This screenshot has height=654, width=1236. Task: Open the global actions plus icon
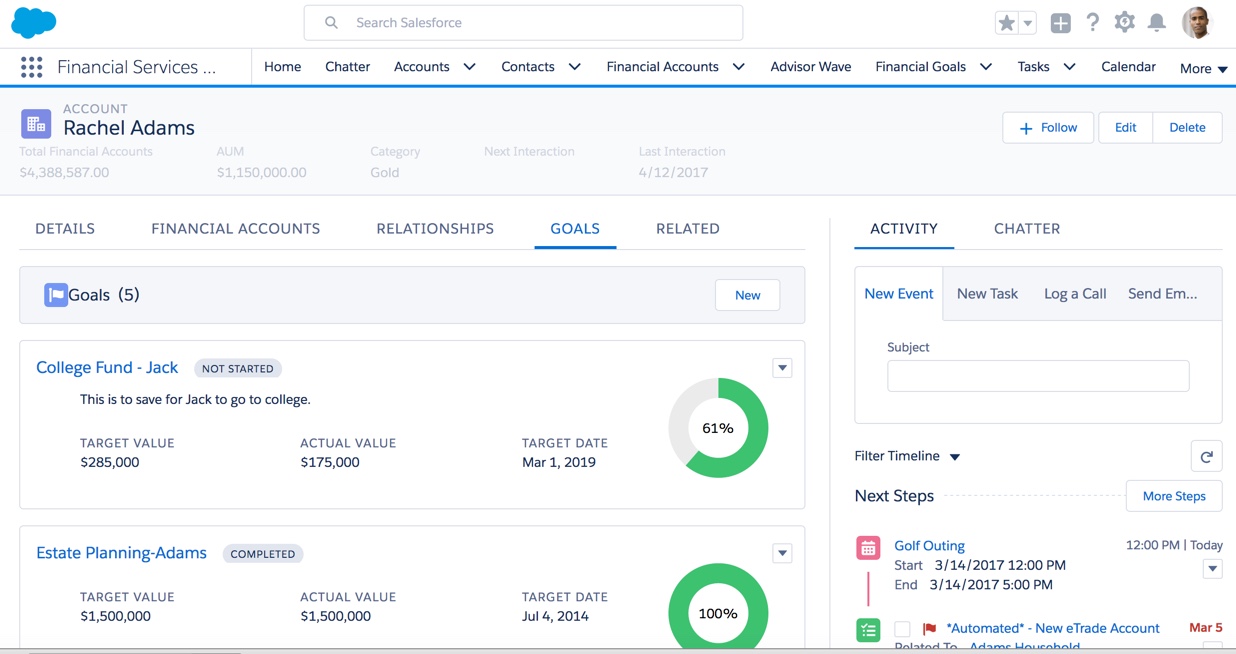click(x=1060, y=23)
